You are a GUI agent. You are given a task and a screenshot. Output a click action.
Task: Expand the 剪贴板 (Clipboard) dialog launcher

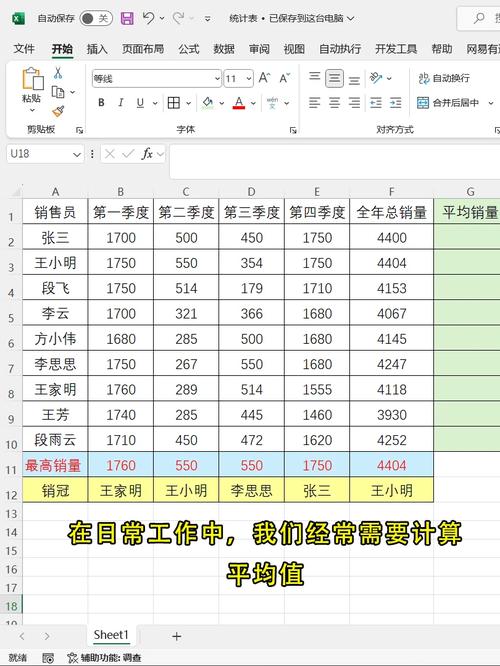(79, 130)
